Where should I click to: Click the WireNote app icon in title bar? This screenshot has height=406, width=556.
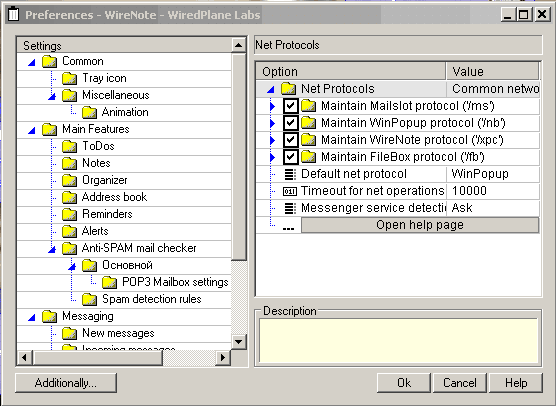pyautogui.click(x=13, y=15)
